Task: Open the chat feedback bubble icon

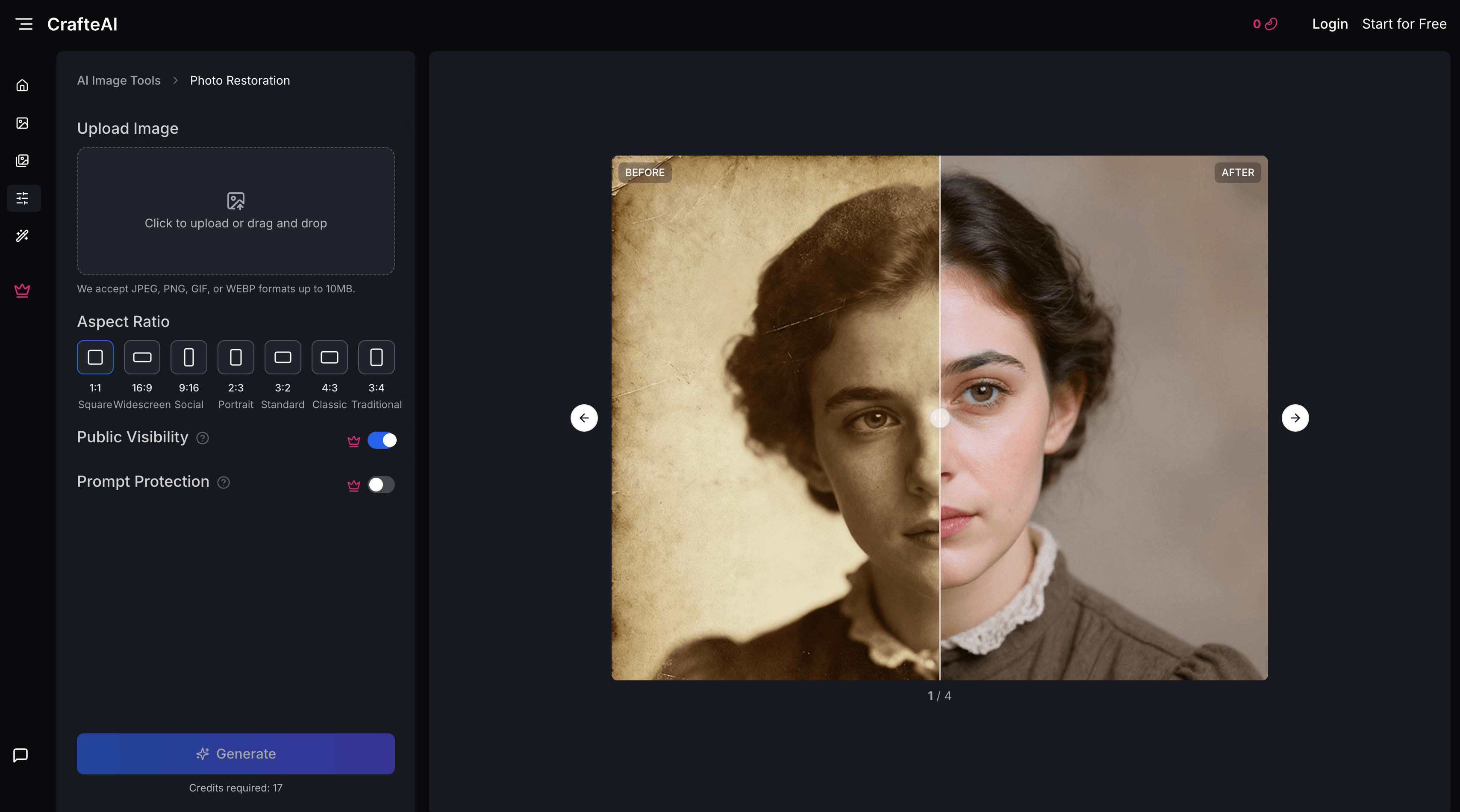Action: click(x=21, y=754)
